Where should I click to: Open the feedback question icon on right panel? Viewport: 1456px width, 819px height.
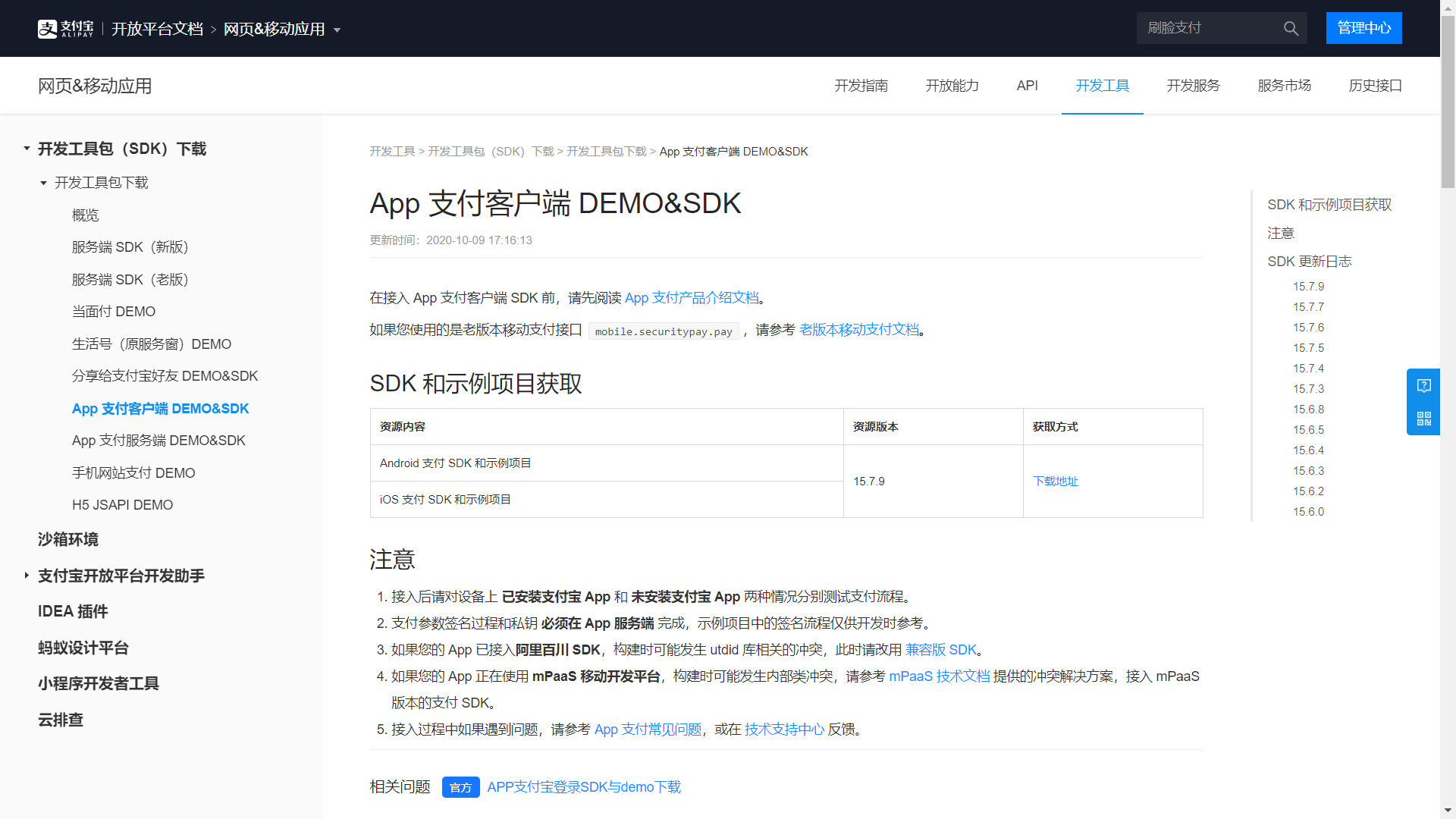pyautogui.click(x=1423, y=386)
